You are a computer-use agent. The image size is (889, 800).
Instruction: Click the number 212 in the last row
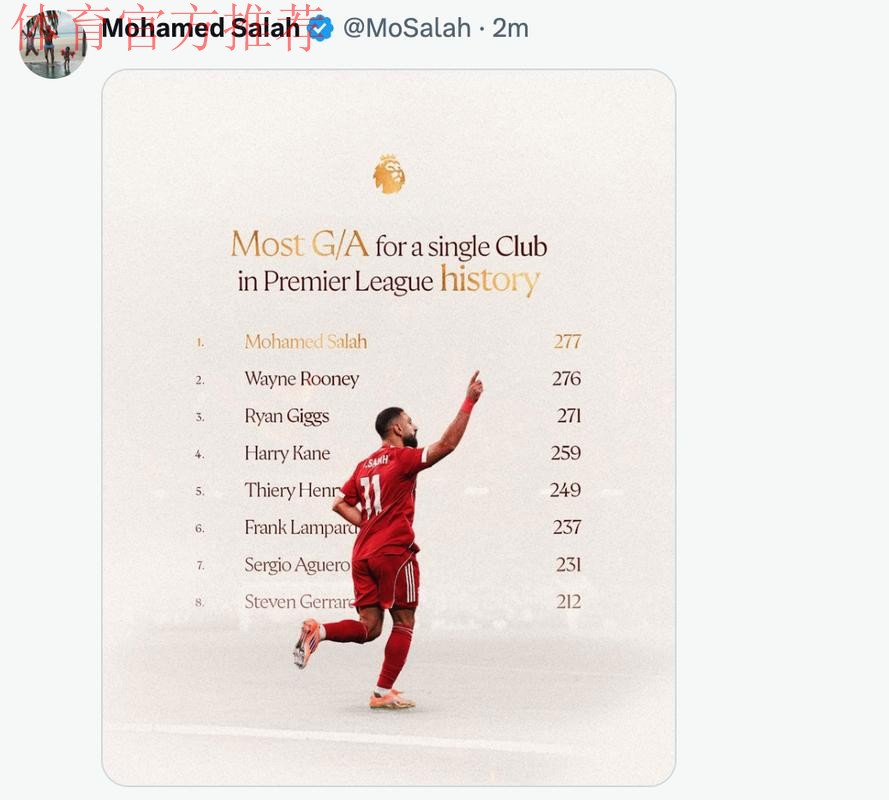568,602
